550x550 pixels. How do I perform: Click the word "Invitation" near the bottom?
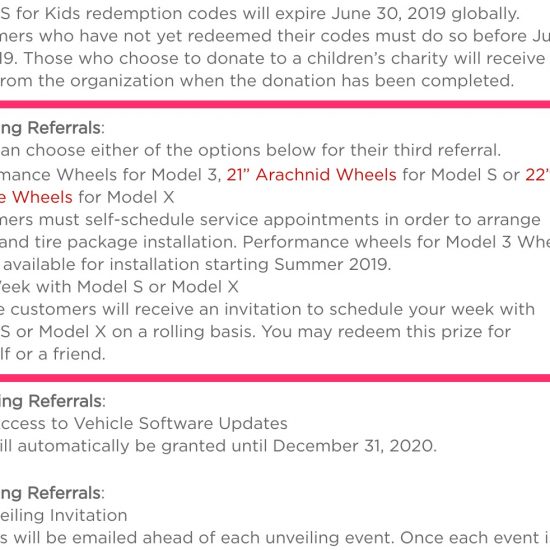[x=88, y=515]
